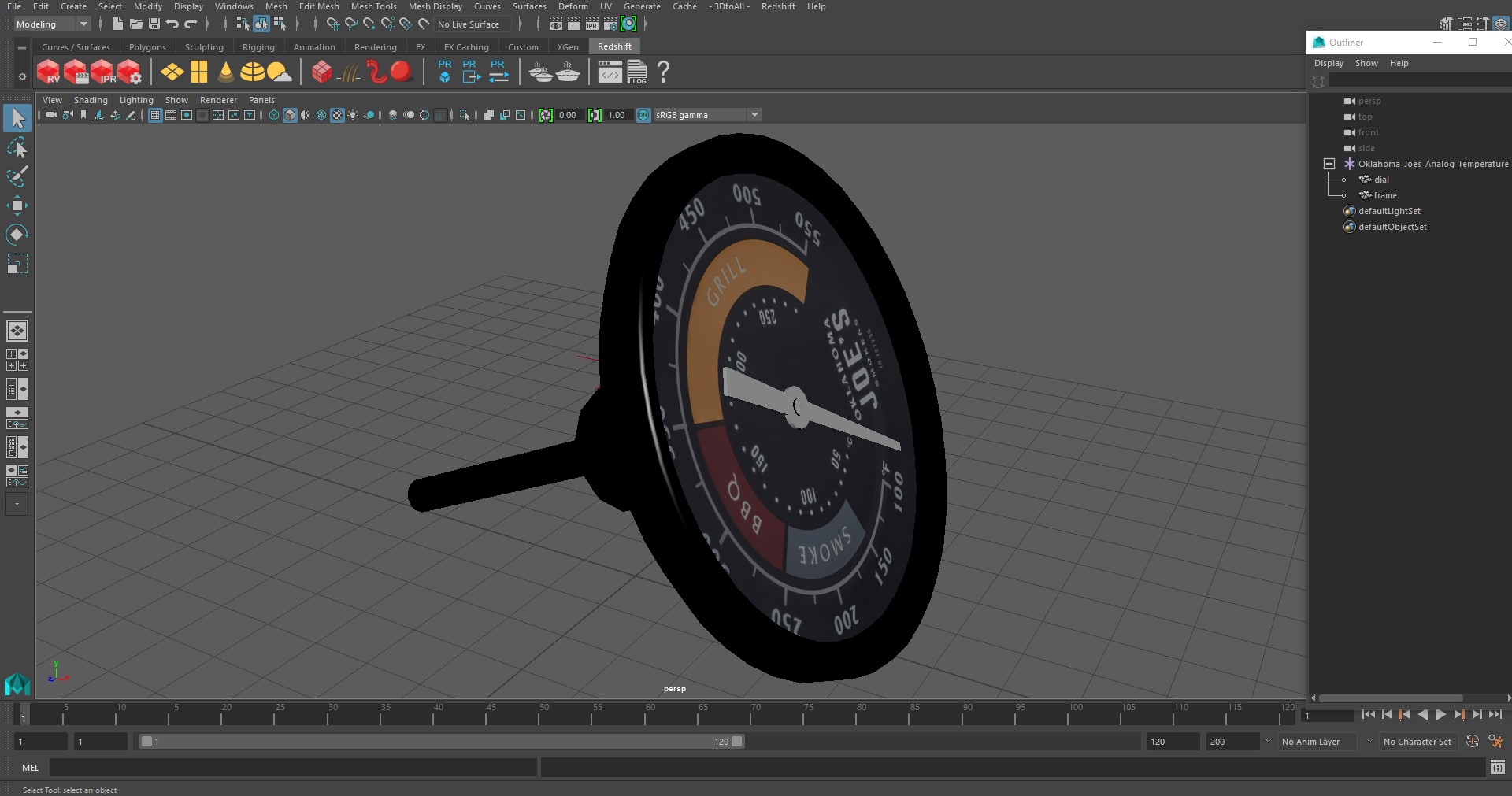Viewport: 1512px width, 796px height.
Task: Click the Redshift IPR render shelf icon
Action: tap(103, 72)
